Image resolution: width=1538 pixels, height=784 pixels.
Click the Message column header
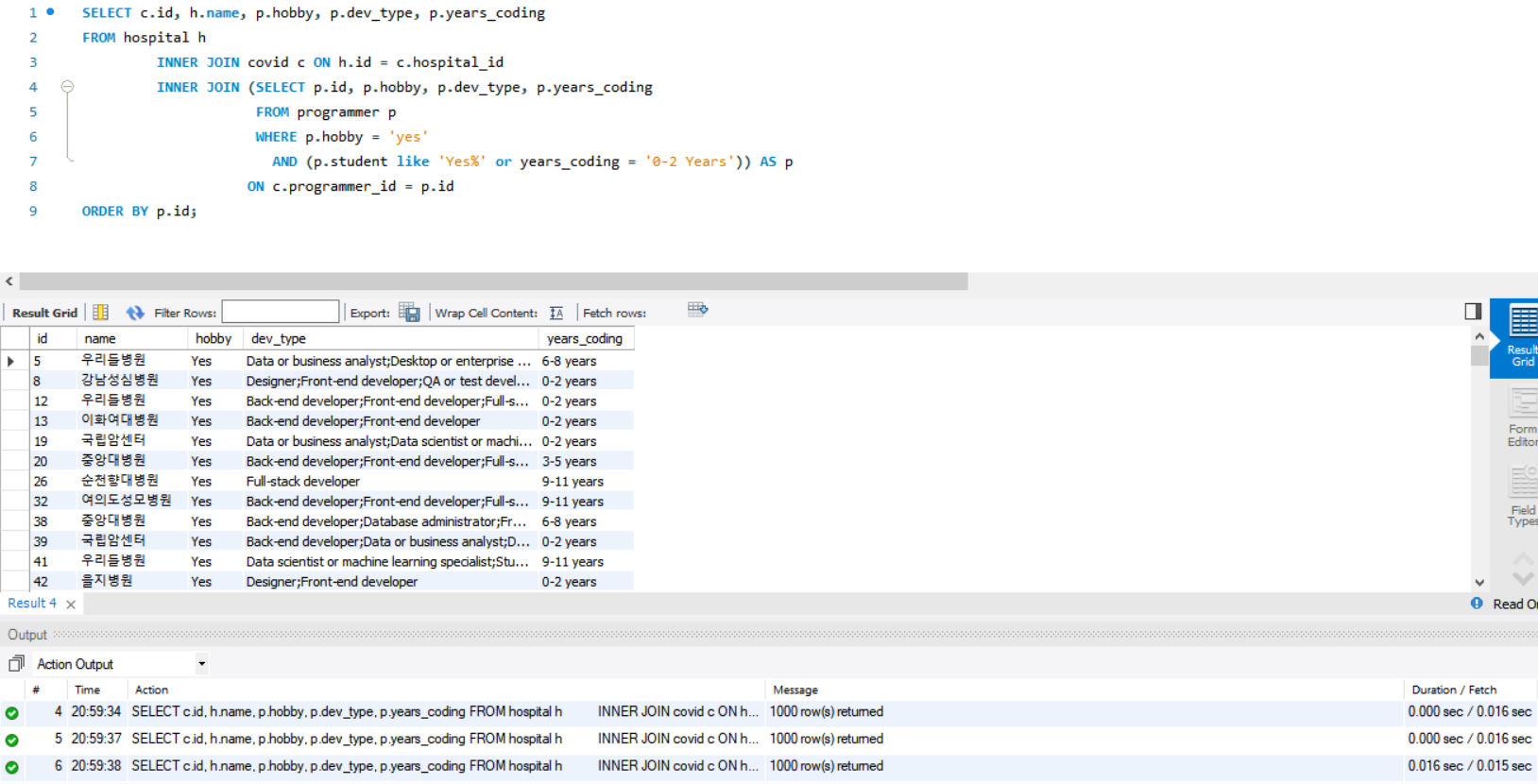click(x=795, y=690)
